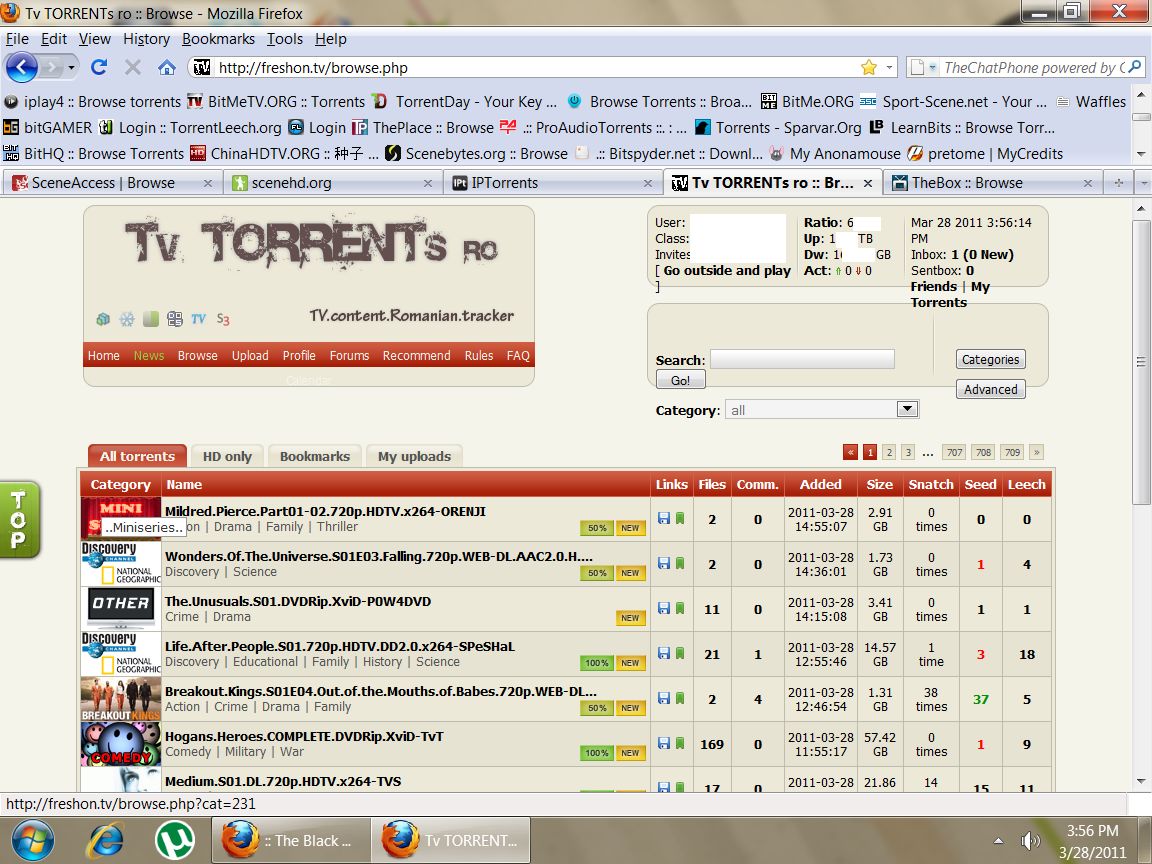This screenshot has height=864, width=1152.
Task: Click the Advanced search button
Action: 990,390
